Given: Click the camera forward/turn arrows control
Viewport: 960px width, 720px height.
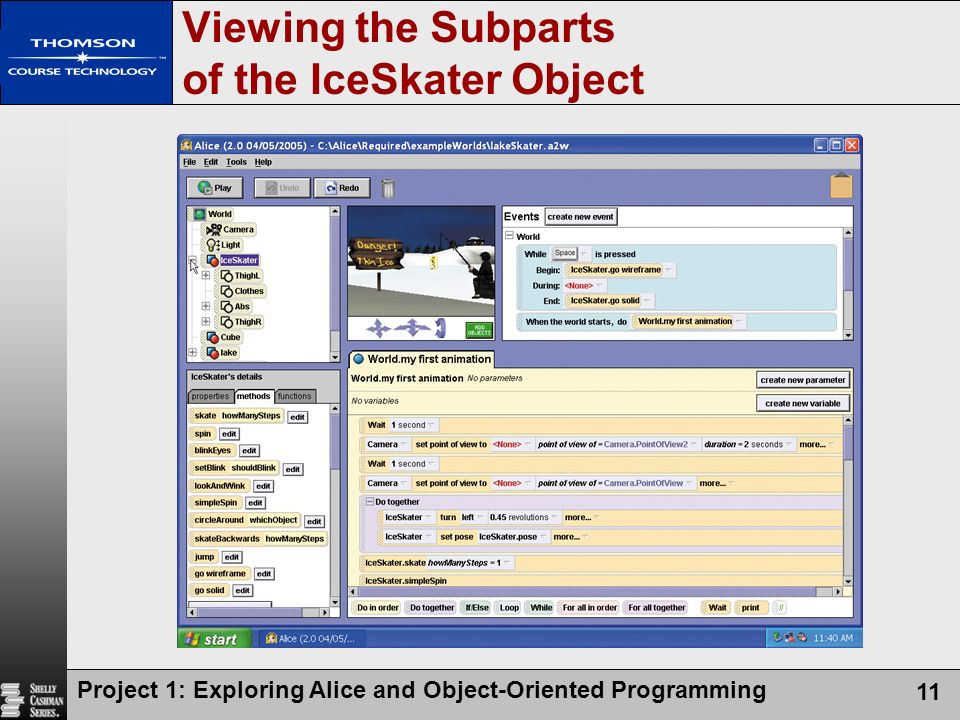Looking at the screenshot, I should point(412,328).
